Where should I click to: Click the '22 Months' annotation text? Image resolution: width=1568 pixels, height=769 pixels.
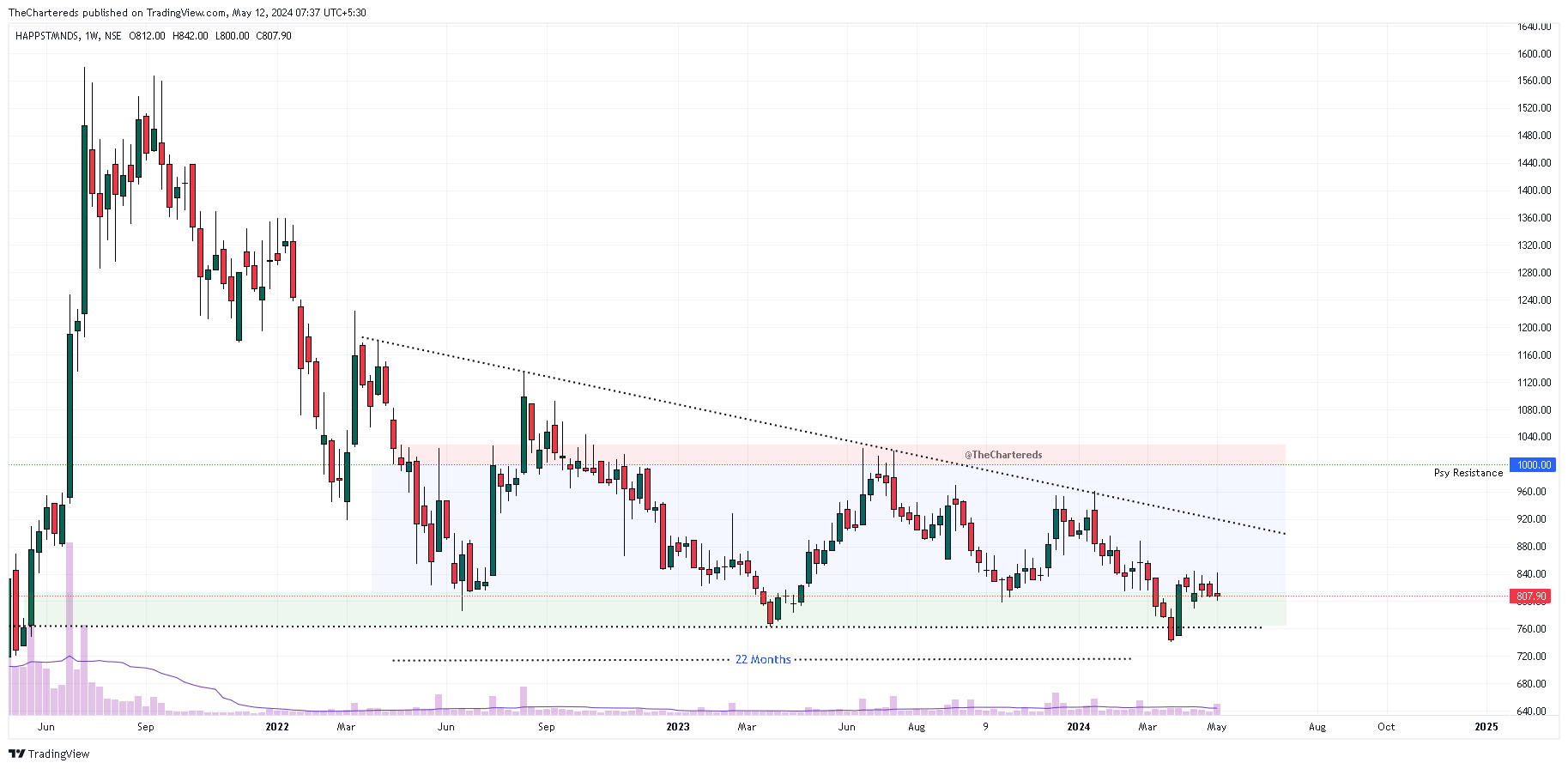(x=763, y=659)
